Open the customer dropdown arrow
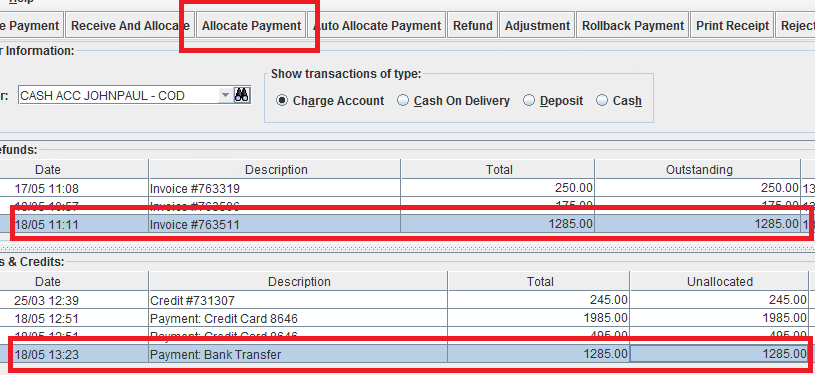Image resolution: width=815 pixels, height=375 pixels. pyautogui.click(x=225, y=95)
